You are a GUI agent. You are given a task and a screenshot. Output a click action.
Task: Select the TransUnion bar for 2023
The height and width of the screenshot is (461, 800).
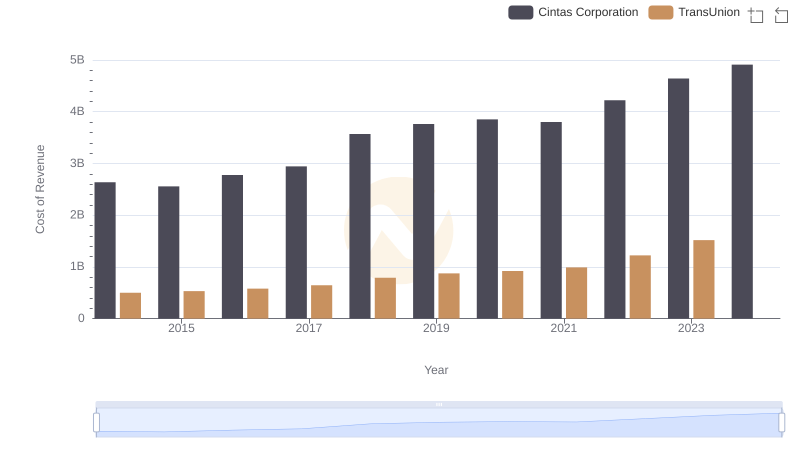704,279
